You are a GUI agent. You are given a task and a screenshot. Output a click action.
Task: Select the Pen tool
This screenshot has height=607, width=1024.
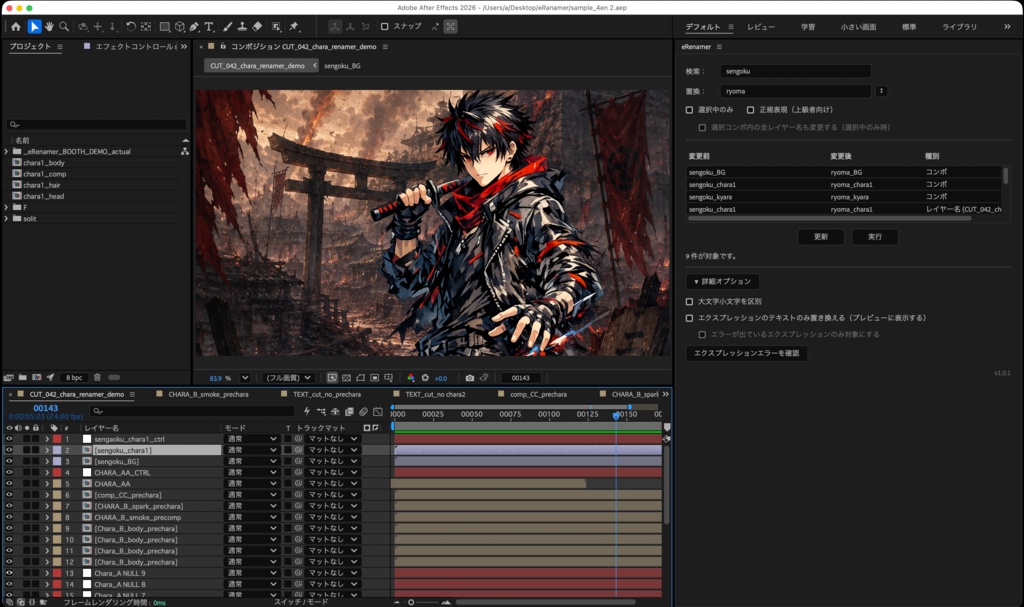click(194, 27)
